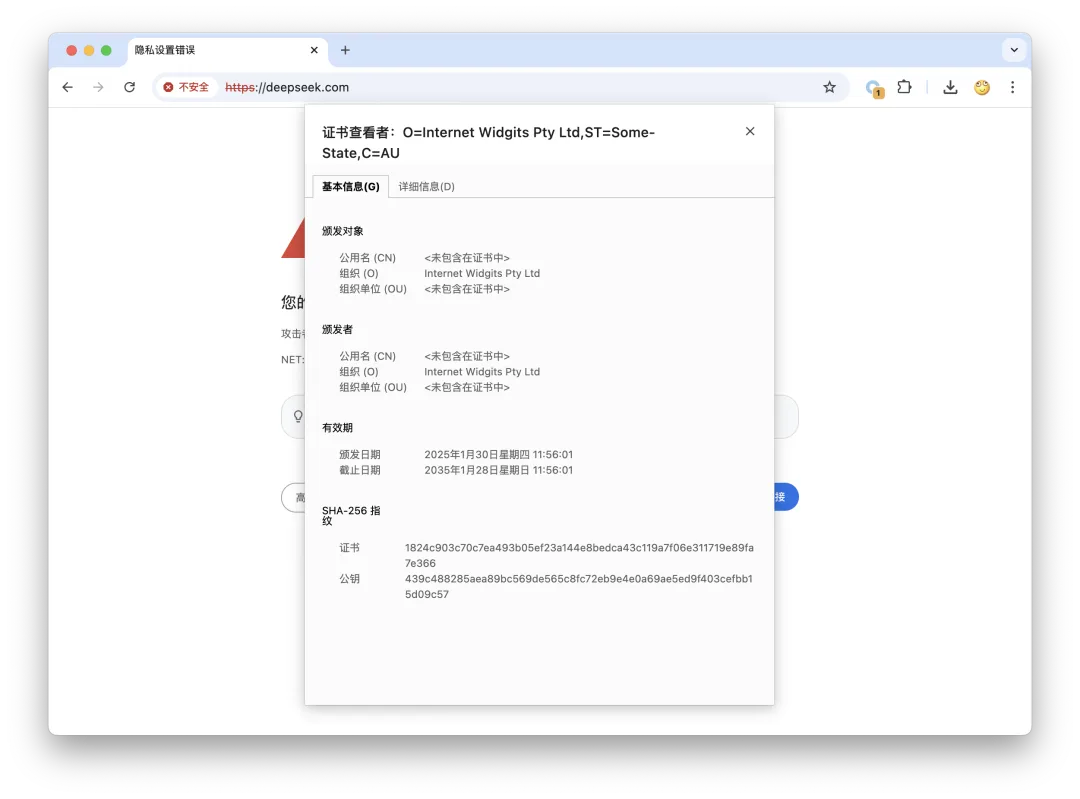Go back to the previous page
Image resolution: width=1080 pixels, height=799 pixels.
(68, 87)
